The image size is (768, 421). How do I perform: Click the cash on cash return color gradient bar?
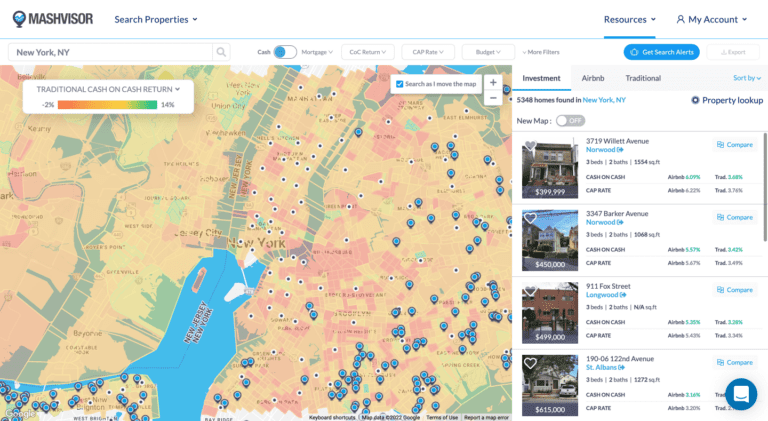pyautogui.click(x=107, y=104)
